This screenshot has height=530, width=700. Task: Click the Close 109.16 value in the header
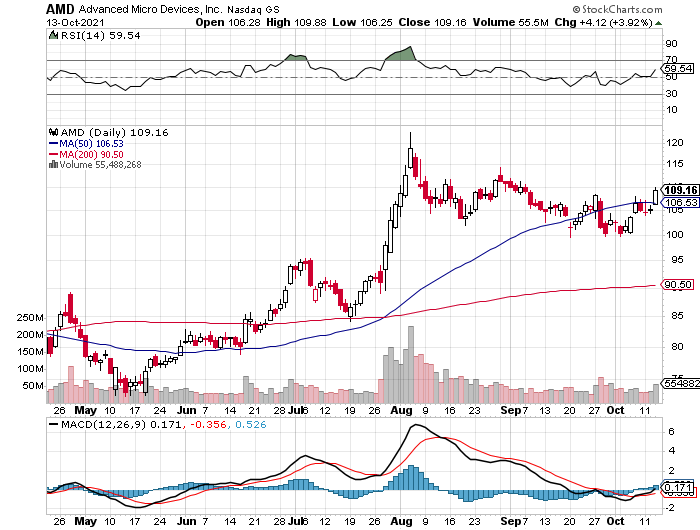pos(432,22)
